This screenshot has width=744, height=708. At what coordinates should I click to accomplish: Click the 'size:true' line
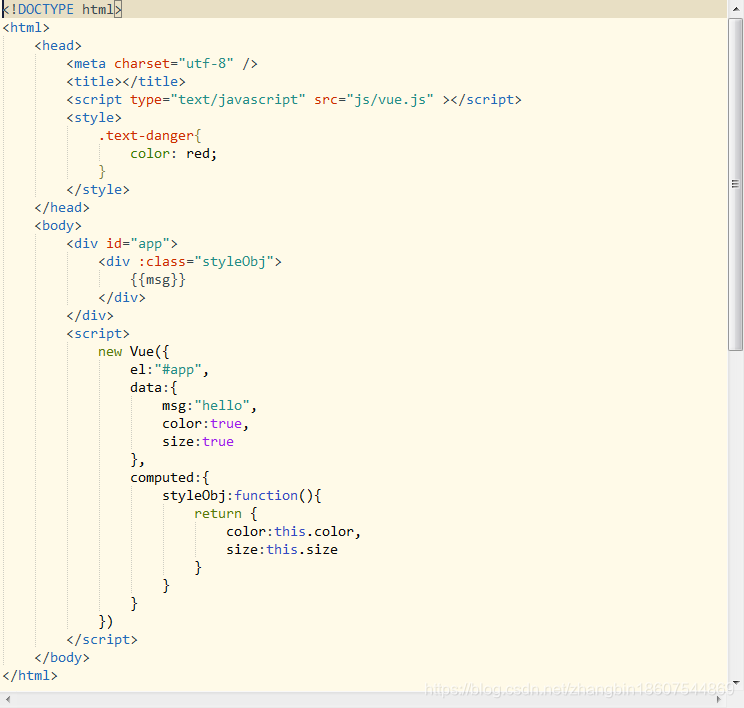coord(198,442)
